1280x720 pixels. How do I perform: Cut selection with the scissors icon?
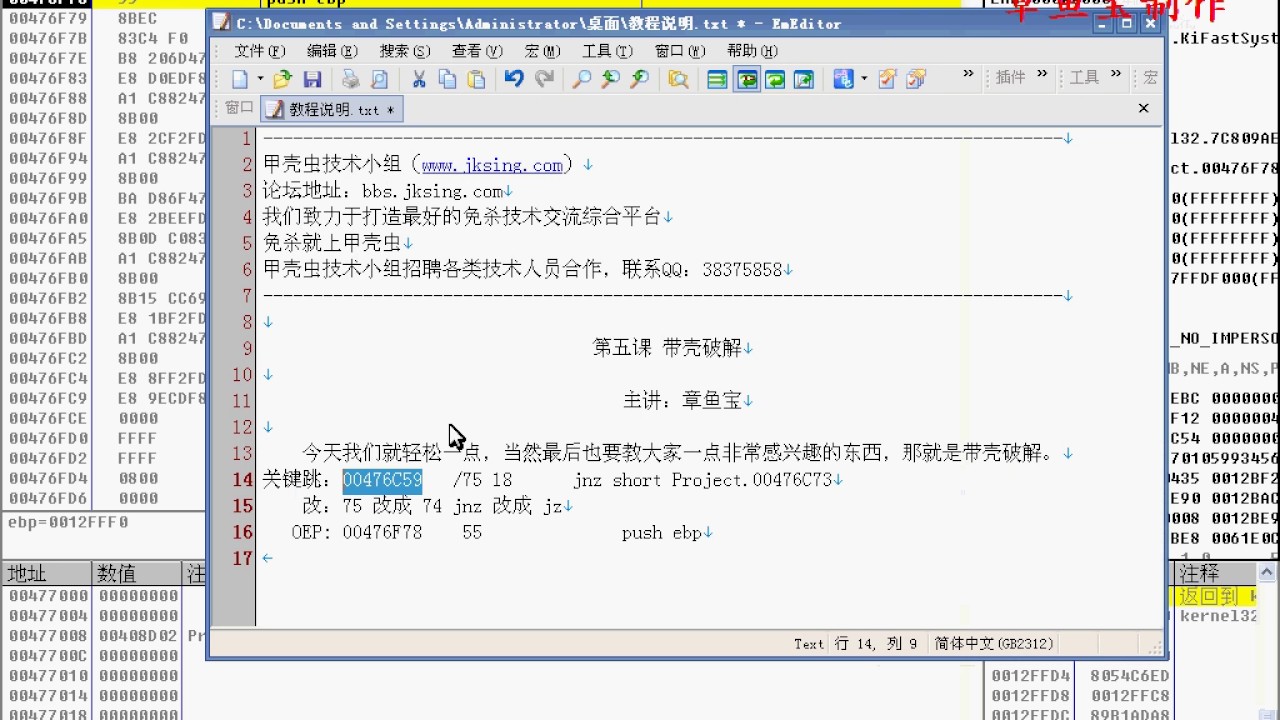point(419,79)
